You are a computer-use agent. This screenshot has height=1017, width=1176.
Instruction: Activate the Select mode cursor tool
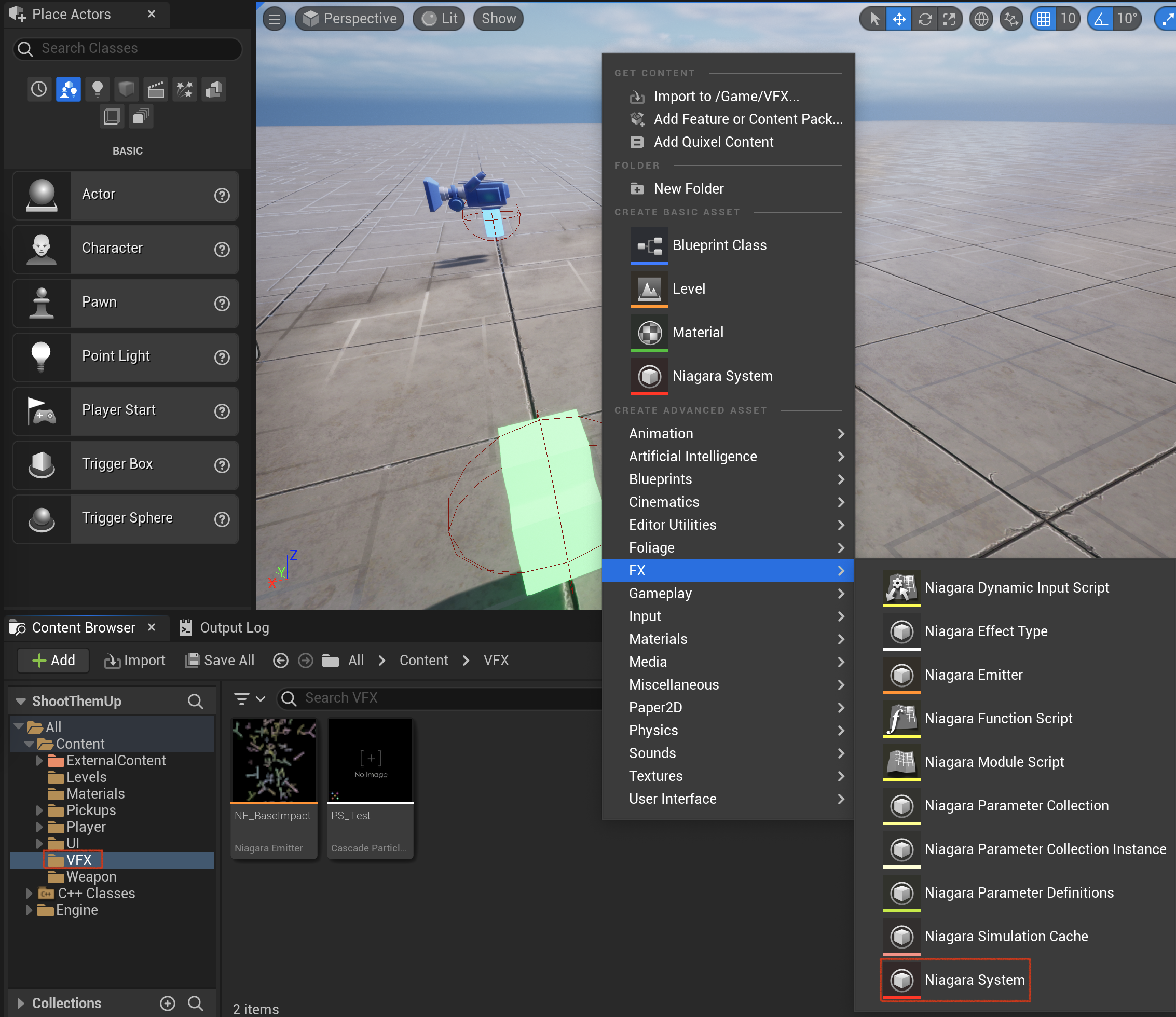pyautogui.click(x=874, y=19)
